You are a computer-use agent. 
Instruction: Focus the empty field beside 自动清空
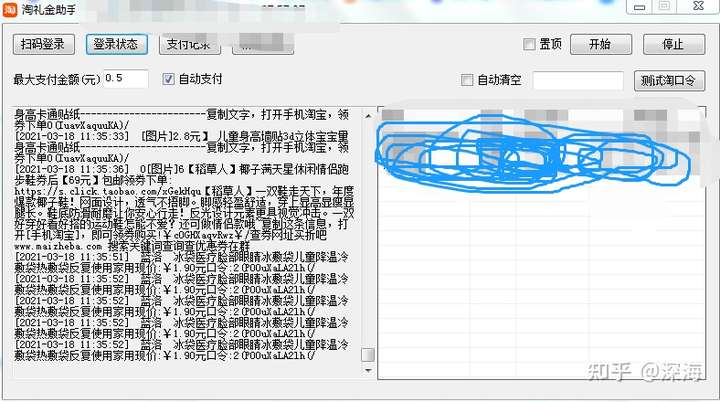[578, 80]
